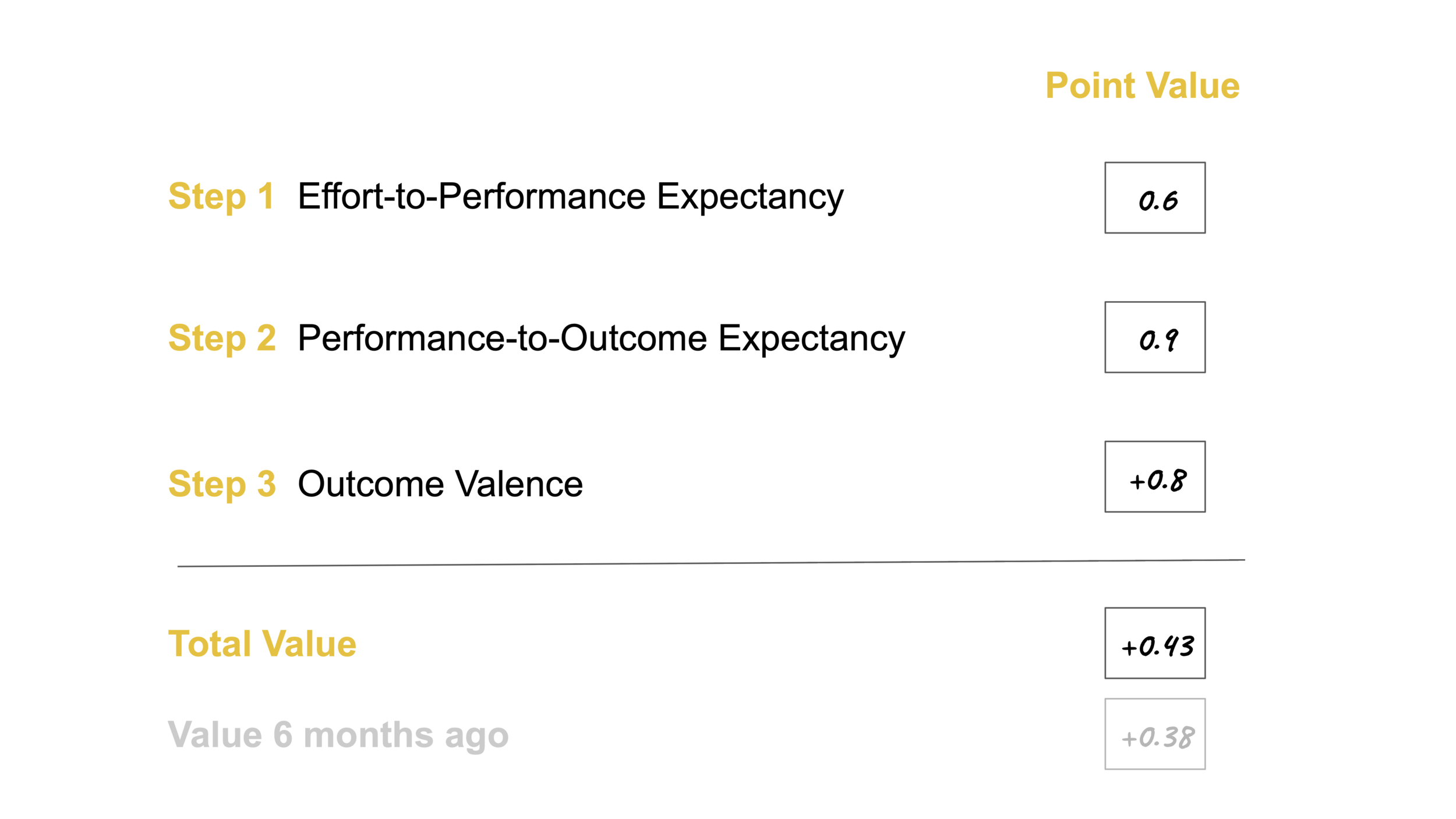Select the box showing 0.9
The width and height of the screenshot is (1456, 819).
click(x=1155, y=337)
